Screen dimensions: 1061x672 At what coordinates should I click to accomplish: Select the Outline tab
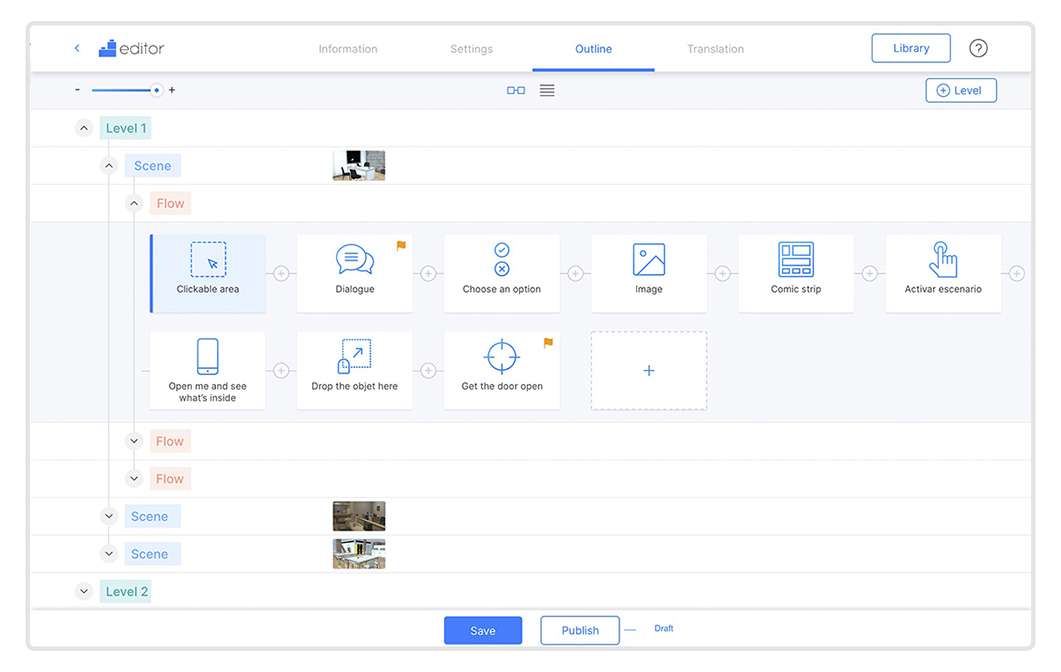pos(593,49)
